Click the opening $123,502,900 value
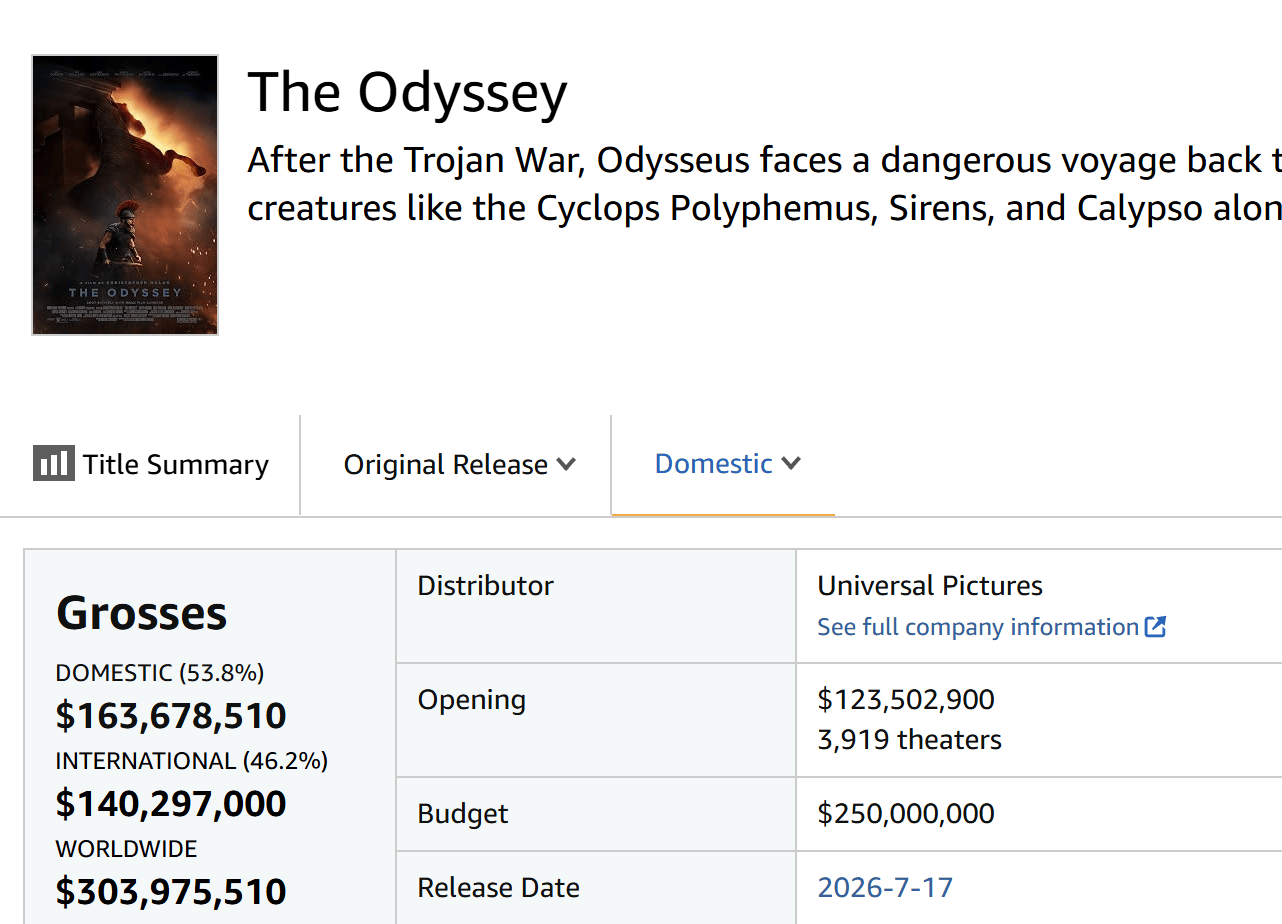This screenshot has height=924, width=1282. click(x=906, y=699)
